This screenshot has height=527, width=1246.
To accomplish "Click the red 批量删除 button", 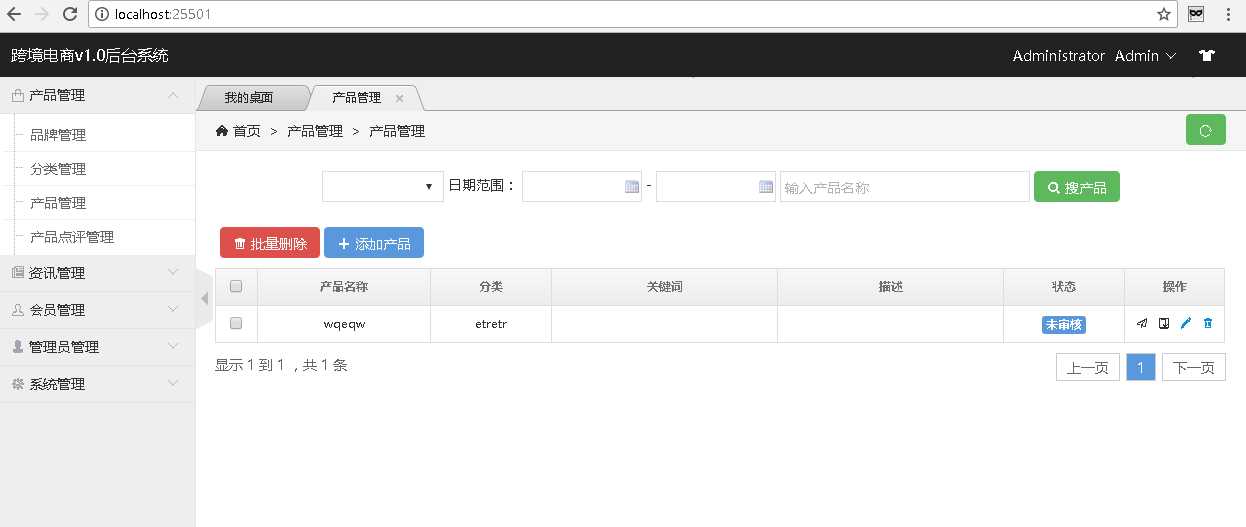I will click(270, 243).
